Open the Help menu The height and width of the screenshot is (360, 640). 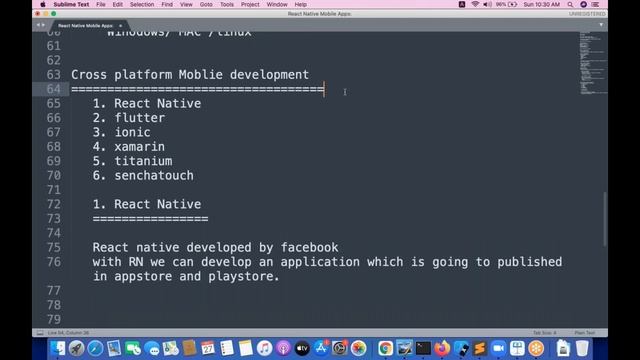[x=300, y=4]
